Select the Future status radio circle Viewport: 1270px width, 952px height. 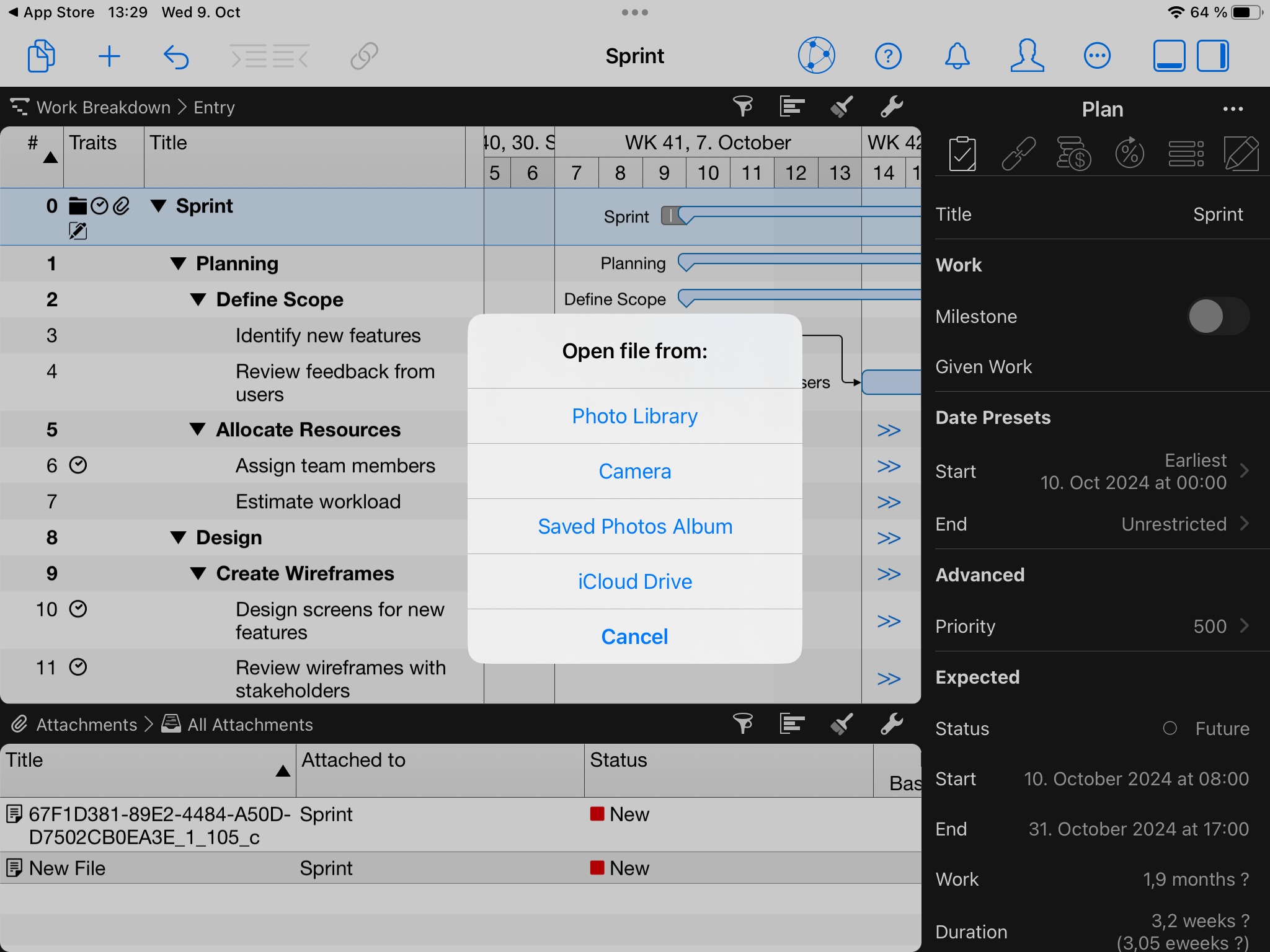1170,728
